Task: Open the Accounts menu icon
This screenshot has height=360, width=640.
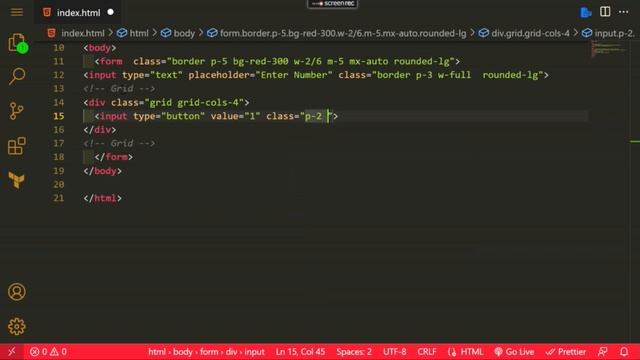Action: 17,292
